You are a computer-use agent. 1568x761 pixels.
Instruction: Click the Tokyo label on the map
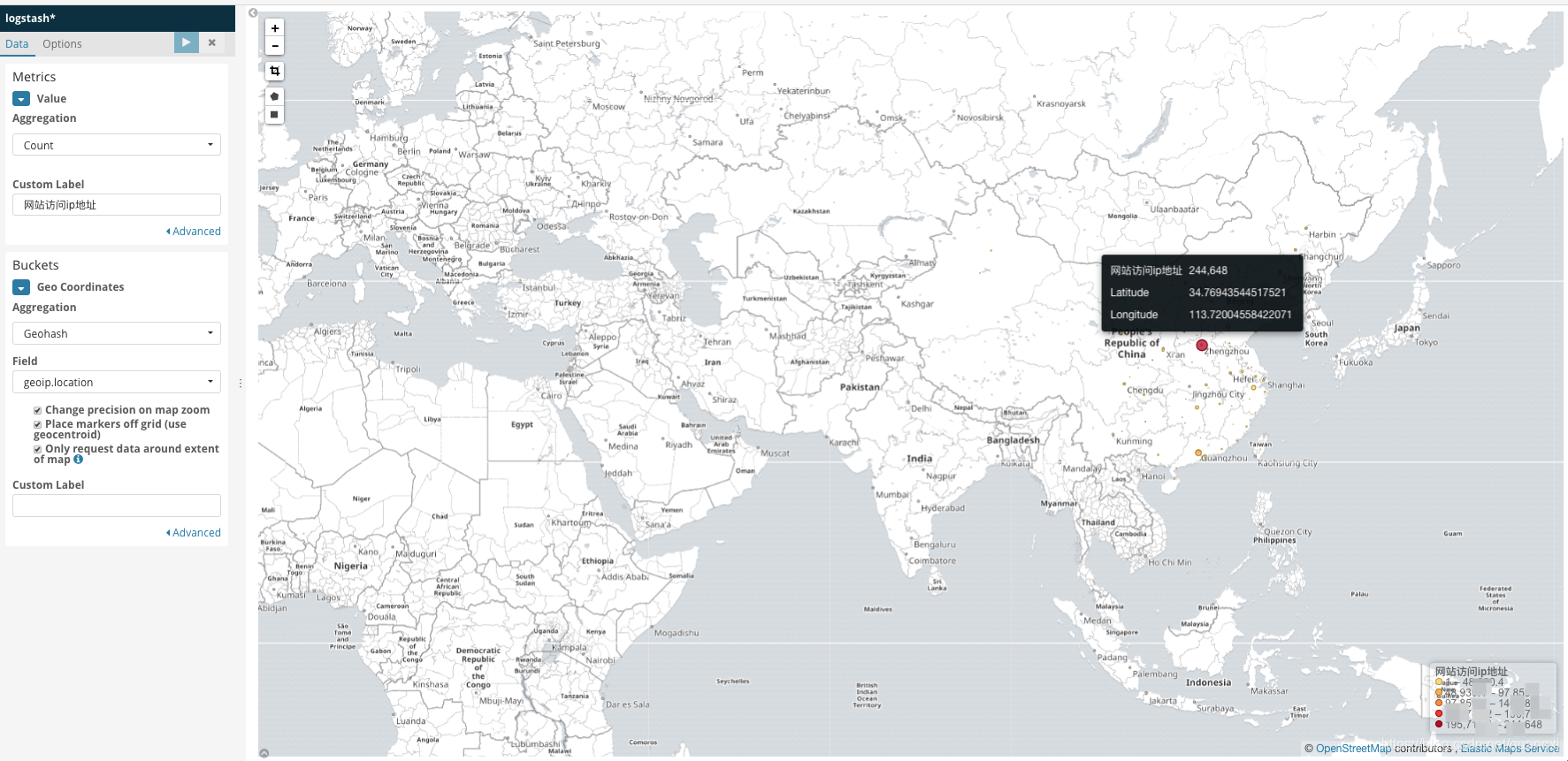[x=1426, y=342]
